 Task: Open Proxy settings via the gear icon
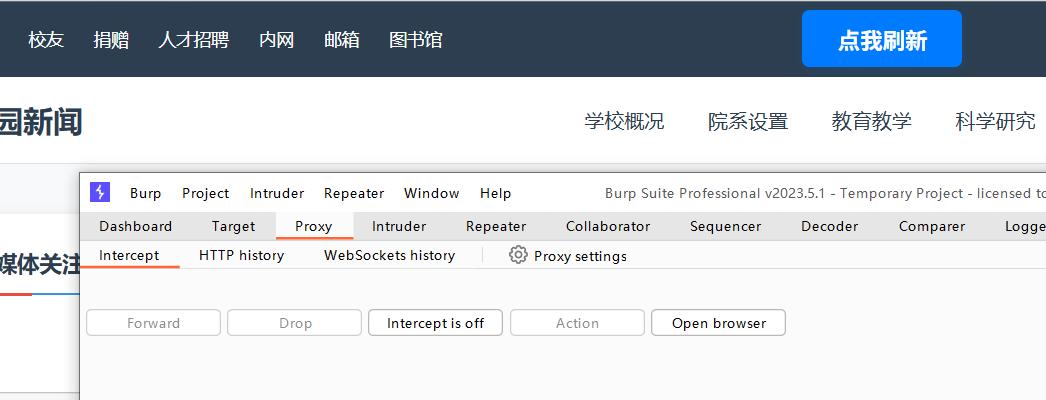tap(518, 255)
